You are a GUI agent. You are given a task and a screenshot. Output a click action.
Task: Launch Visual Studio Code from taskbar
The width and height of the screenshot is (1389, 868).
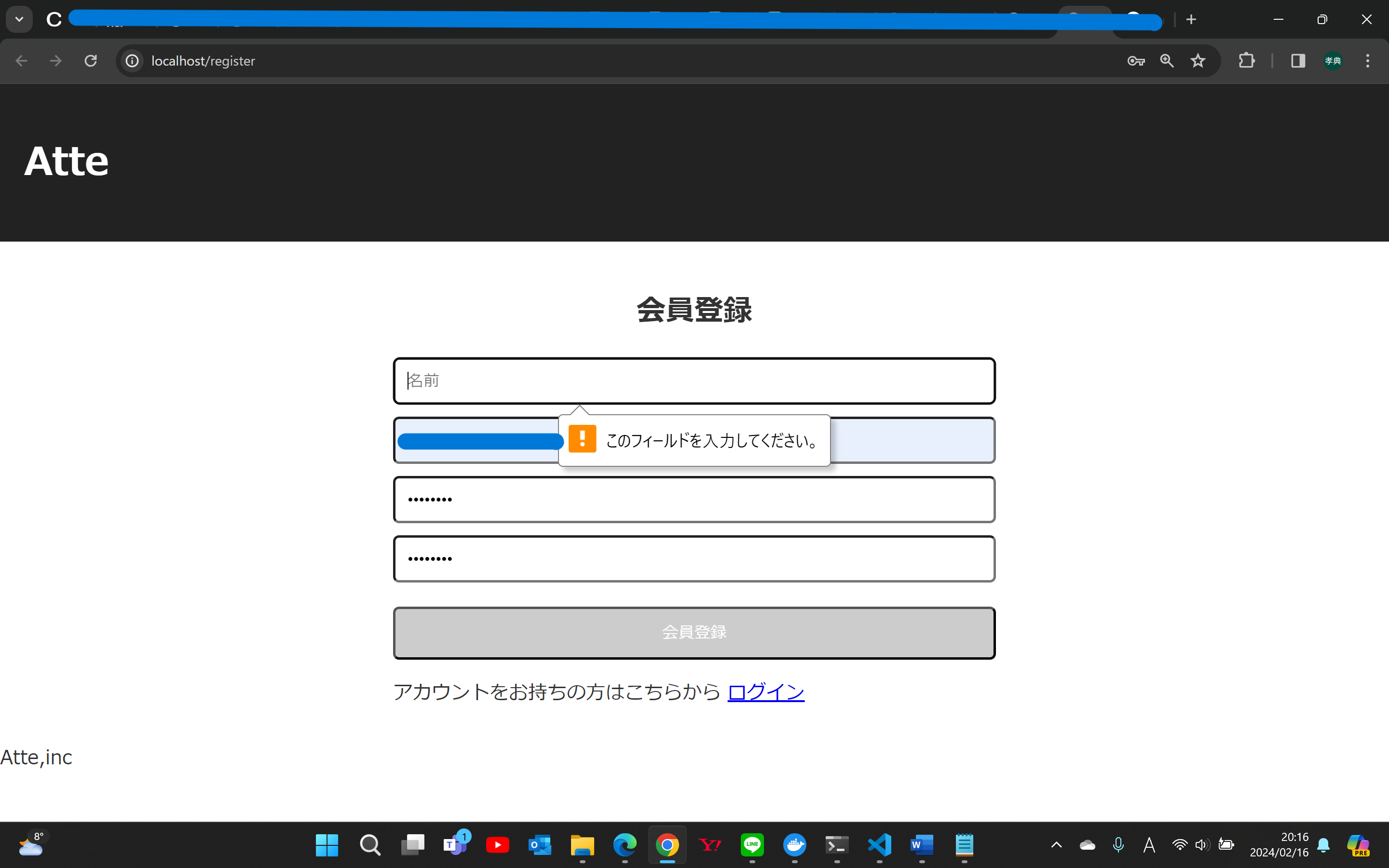click(879, 845)
